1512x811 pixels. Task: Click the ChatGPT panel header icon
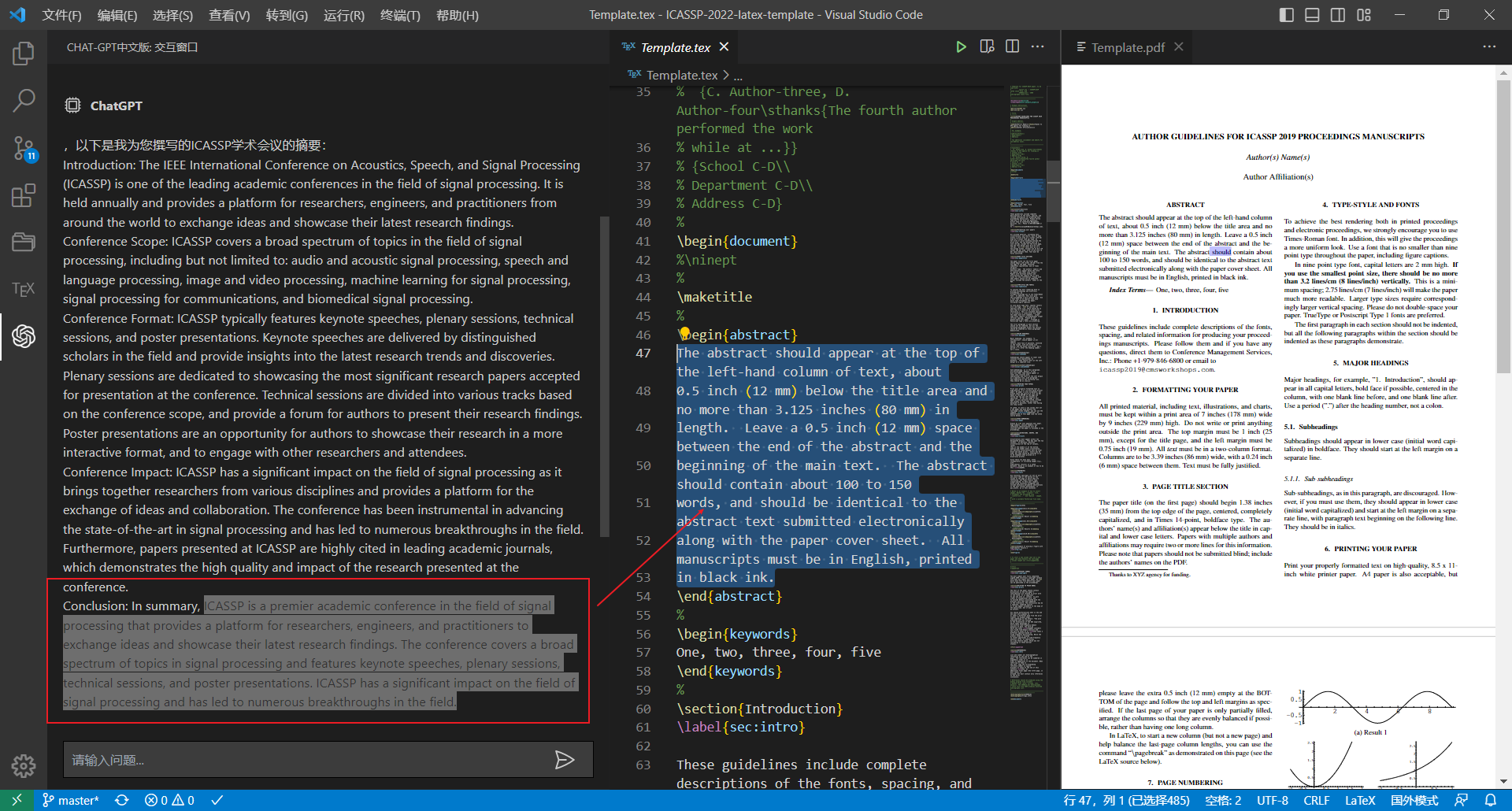pos(72,106)
